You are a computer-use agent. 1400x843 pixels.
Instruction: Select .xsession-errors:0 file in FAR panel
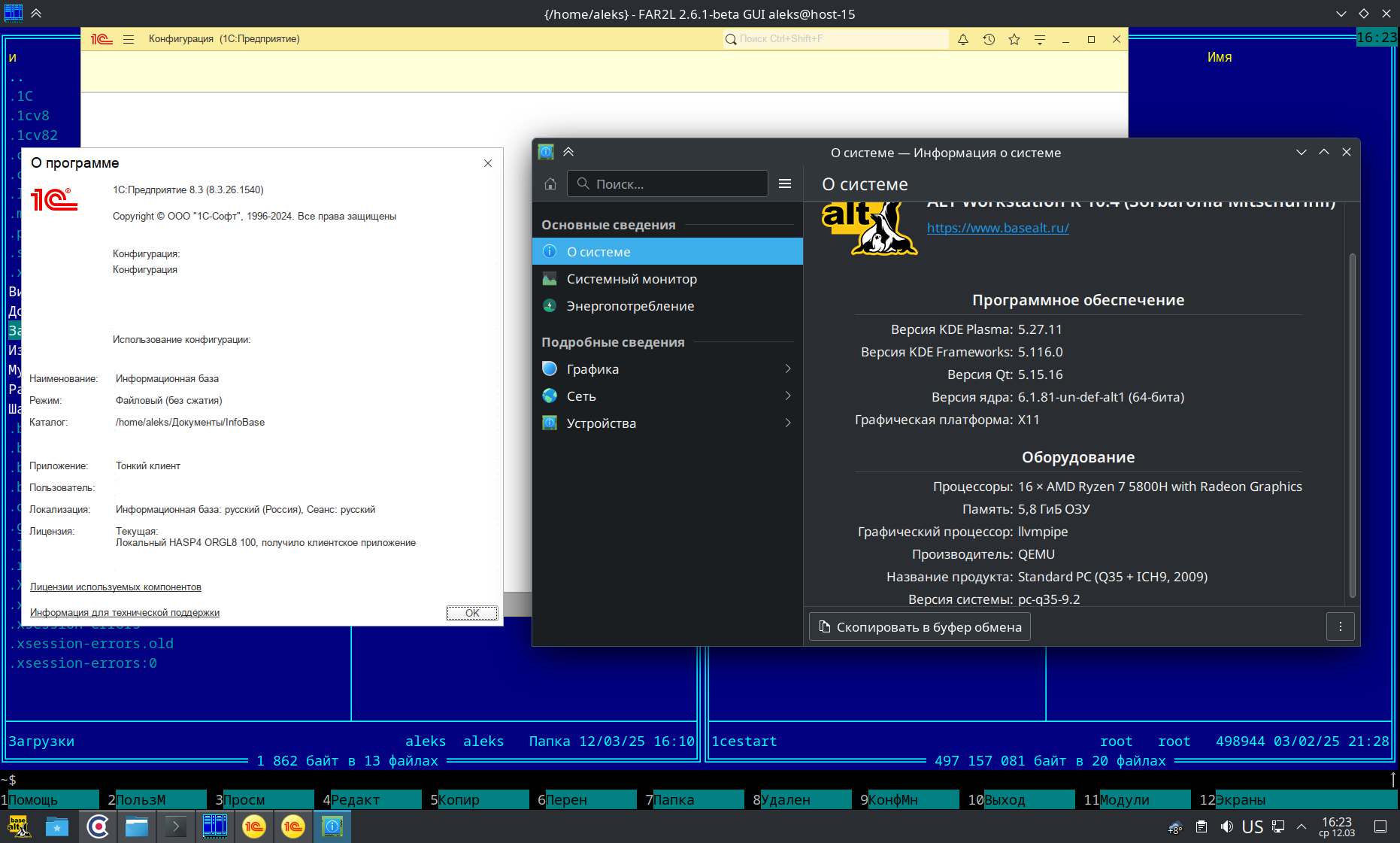point(83,663)
